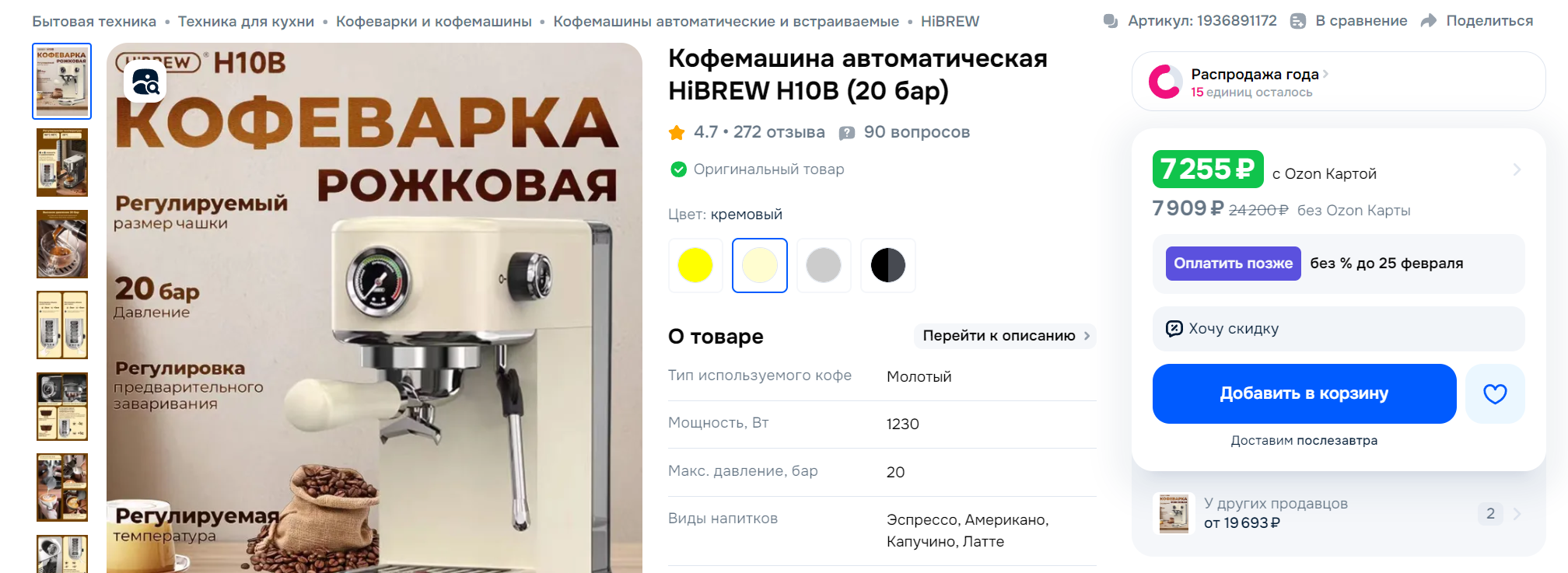Click the article number copy icon

point(1111,21)
